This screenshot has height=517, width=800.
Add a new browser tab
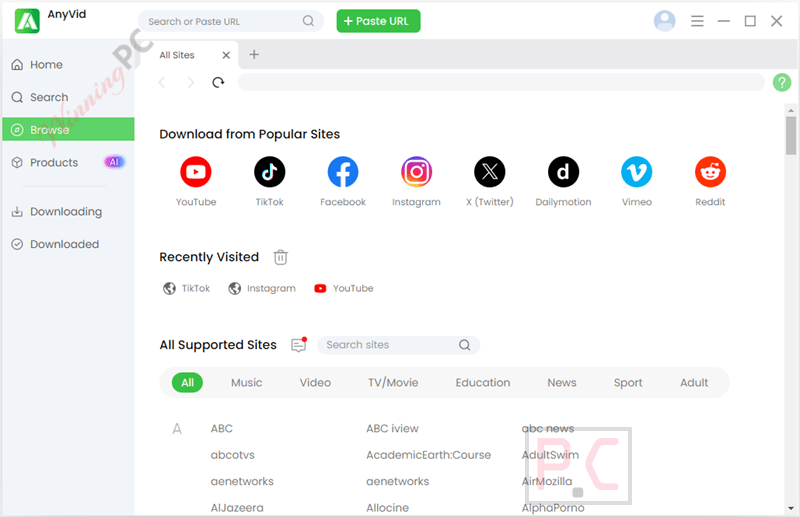[x=254, y=54]
